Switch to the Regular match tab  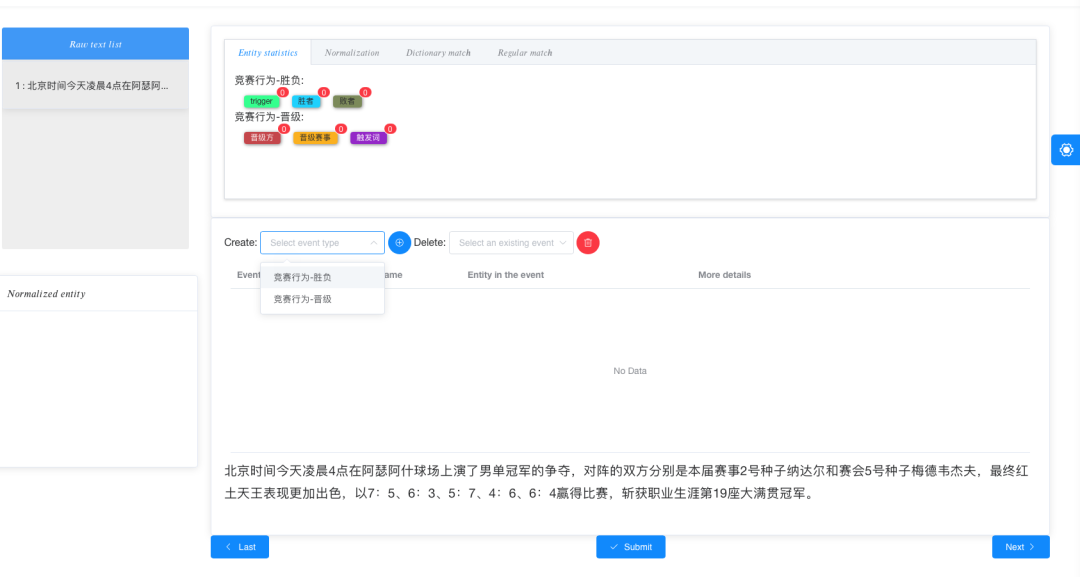pos(524,52)
